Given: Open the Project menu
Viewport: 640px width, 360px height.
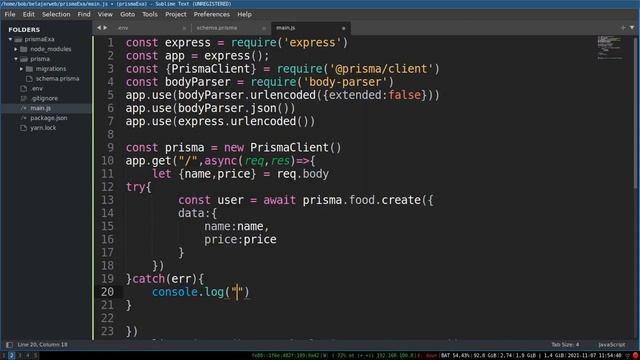Looking at the screenshot, I should 176,14.
